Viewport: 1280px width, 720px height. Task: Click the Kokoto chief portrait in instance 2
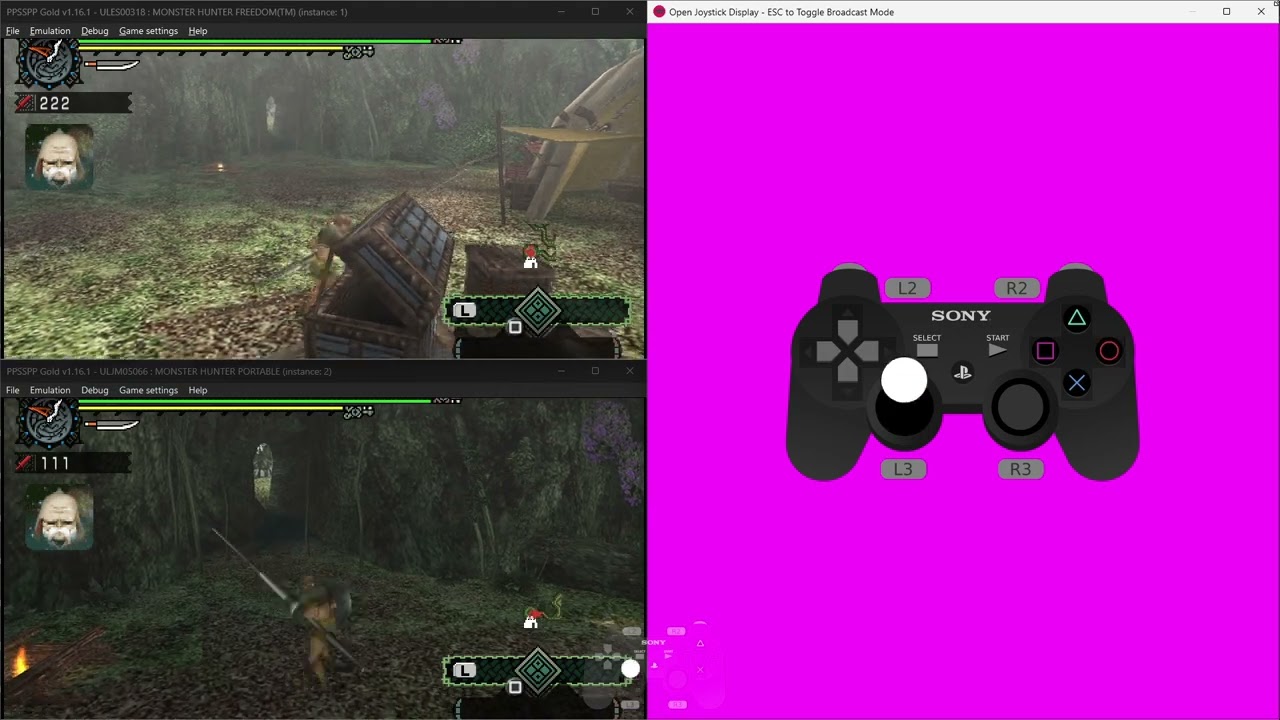tap(59, 517)
